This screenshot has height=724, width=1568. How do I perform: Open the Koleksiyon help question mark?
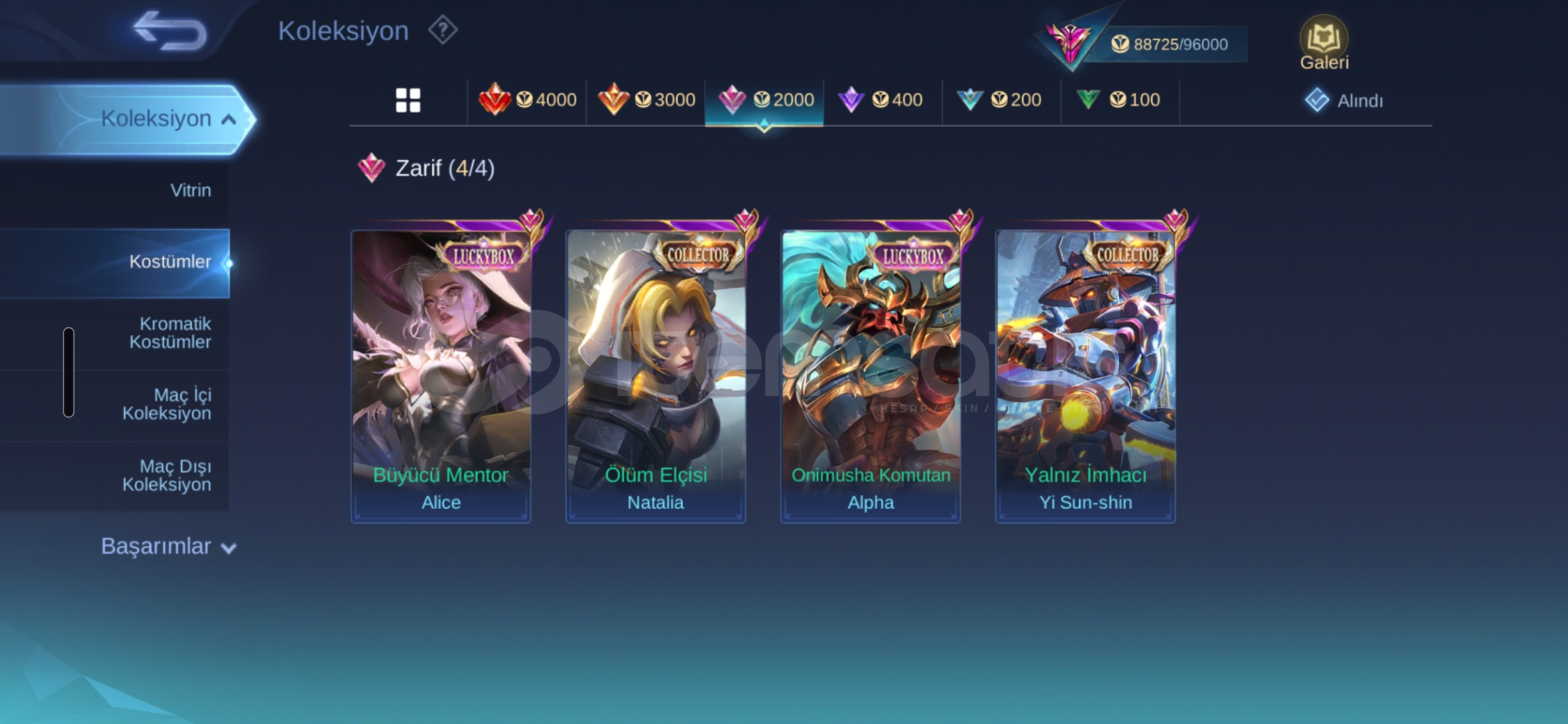[x=443, y=30]
